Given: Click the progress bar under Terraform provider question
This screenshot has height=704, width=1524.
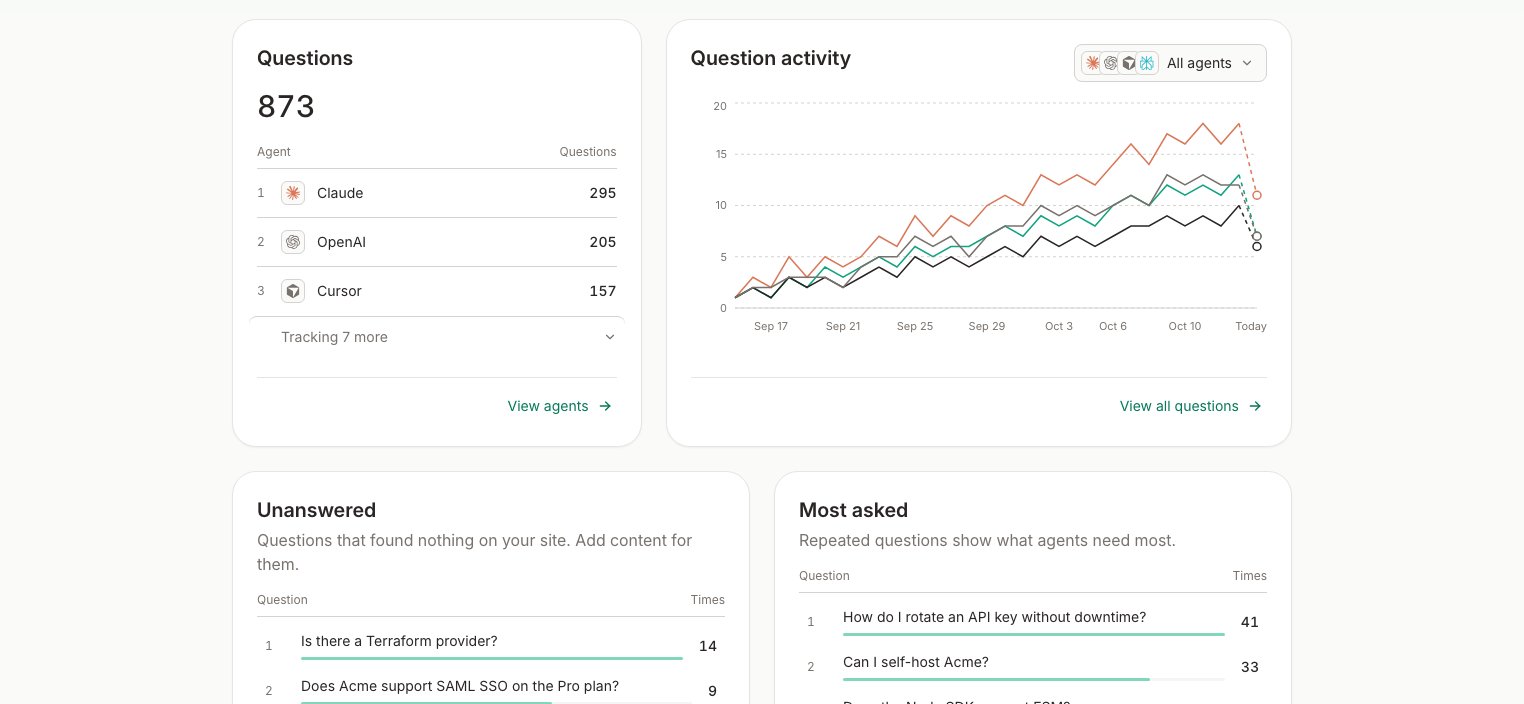Looking at the screenshot, I should (492, 658).
